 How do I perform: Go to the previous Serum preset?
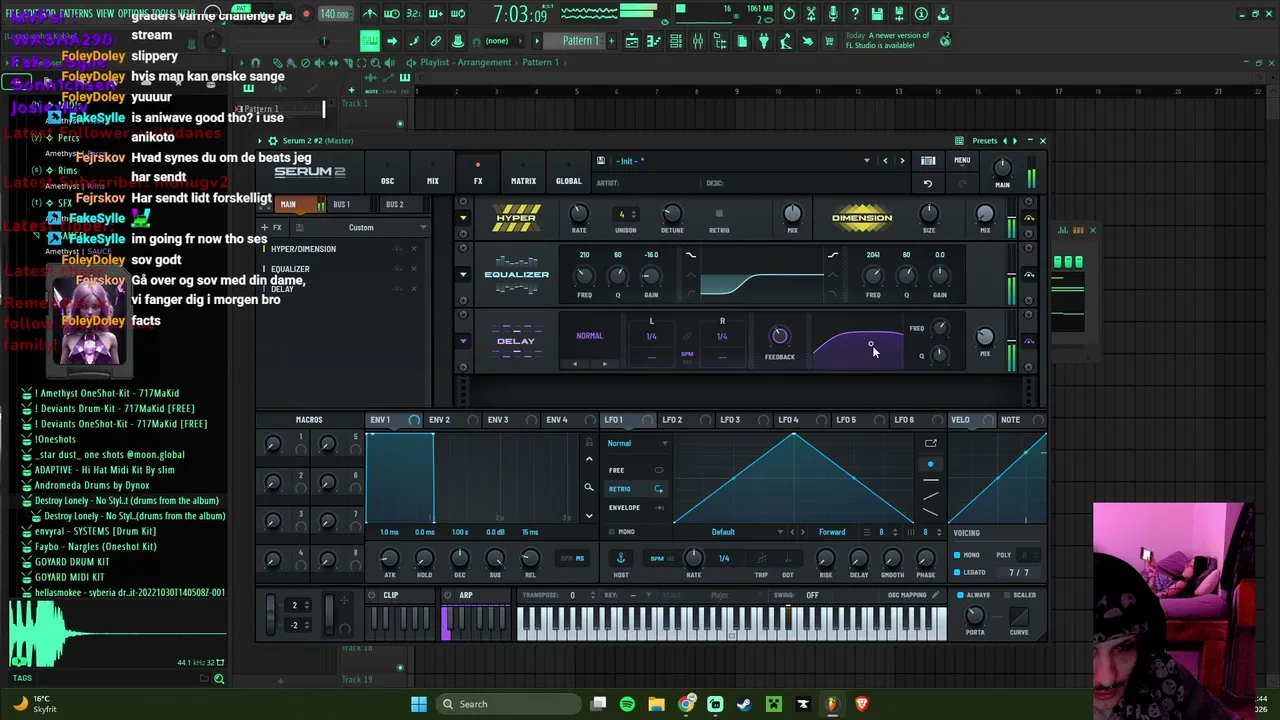[x=885, y=161]
